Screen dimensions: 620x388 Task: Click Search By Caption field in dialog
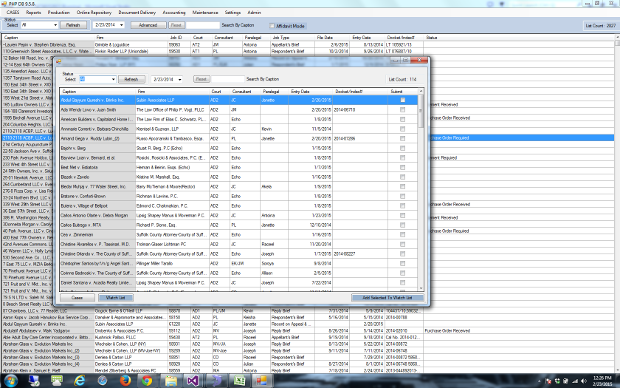point(228,79)
